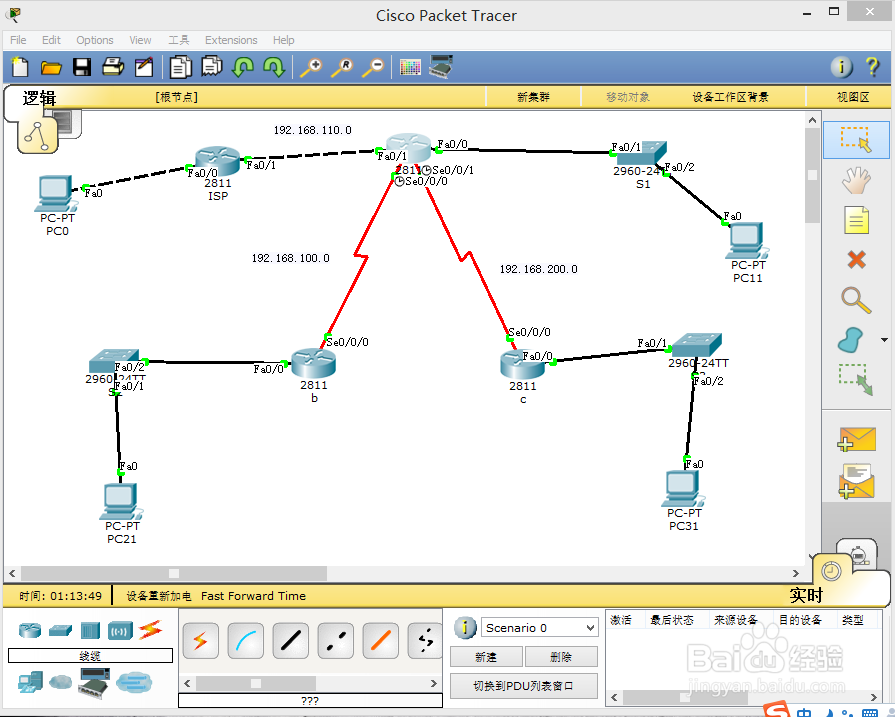895x717 pixels.
Task: Select WAN Emulation cloud category icon
Action: click(x=61, y=682)
